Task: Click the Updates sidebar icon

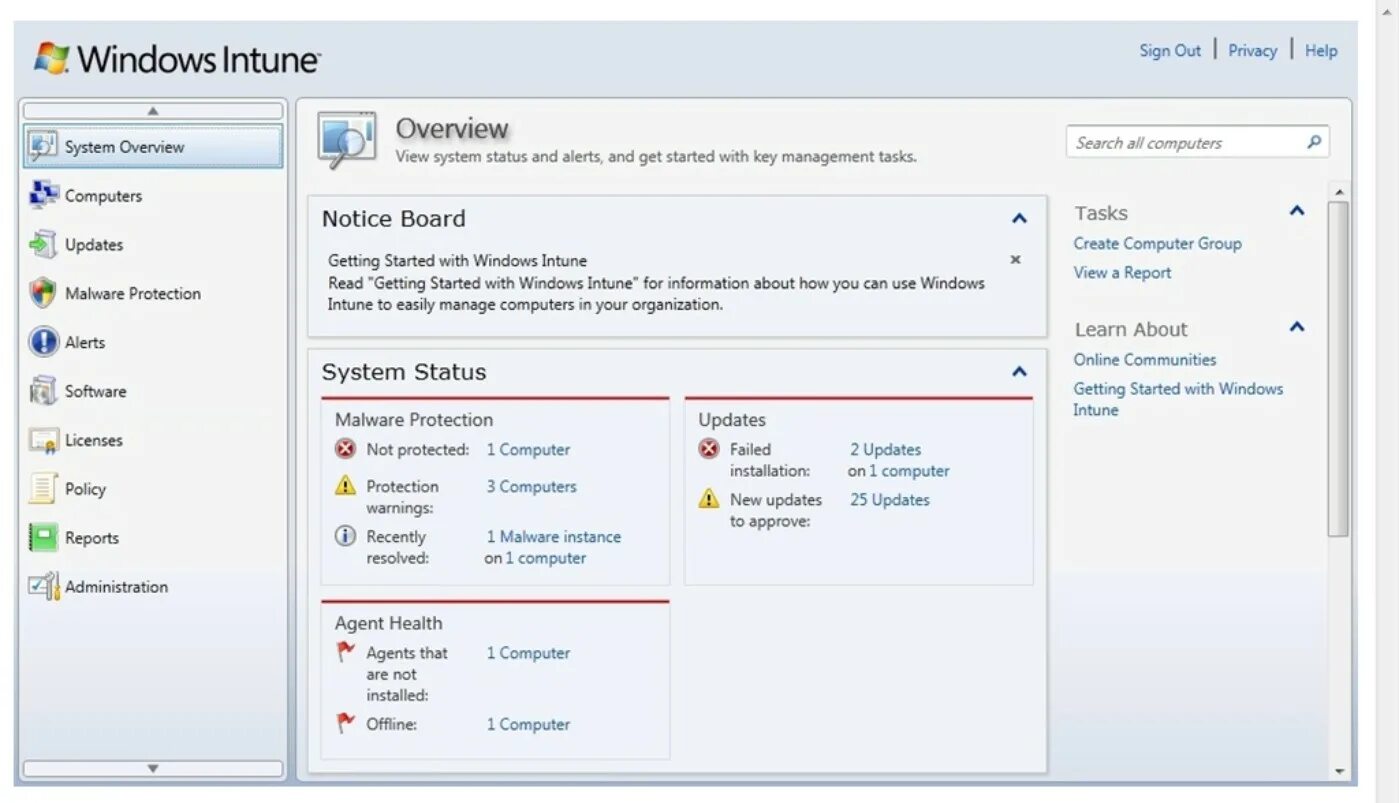Action: click(x=43, y=244)
